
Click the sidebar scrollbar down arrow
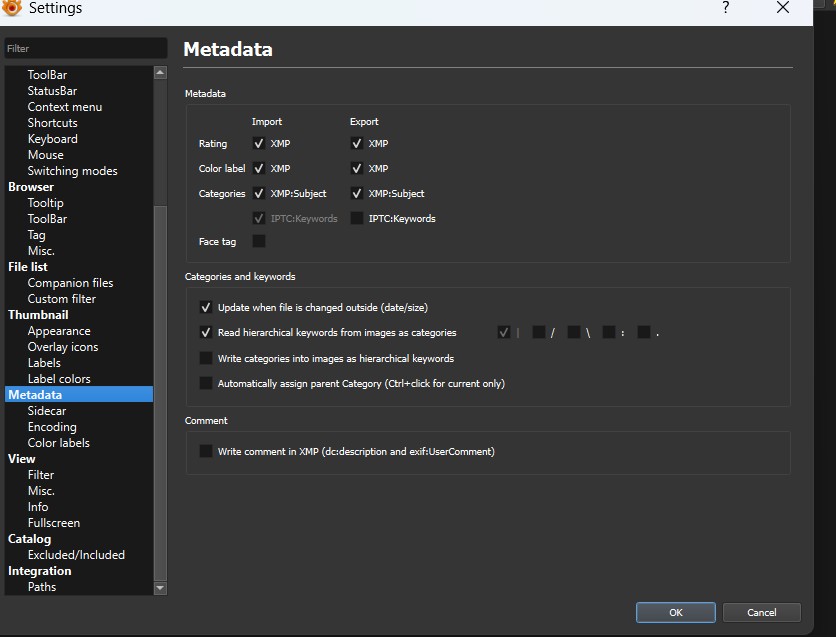160,588
